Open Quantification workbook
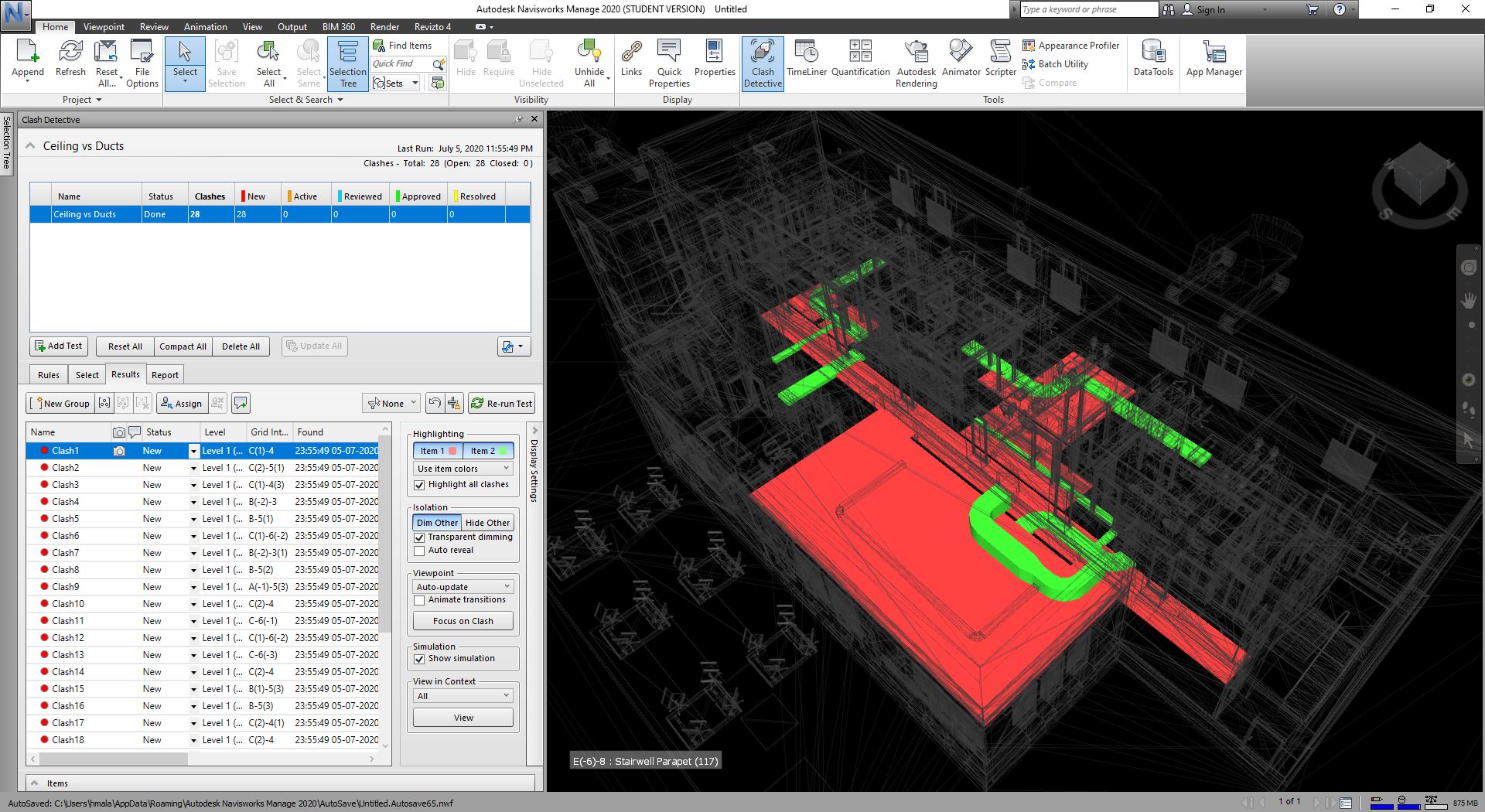This screenshot has height=812, width=1485. (861, 60)
